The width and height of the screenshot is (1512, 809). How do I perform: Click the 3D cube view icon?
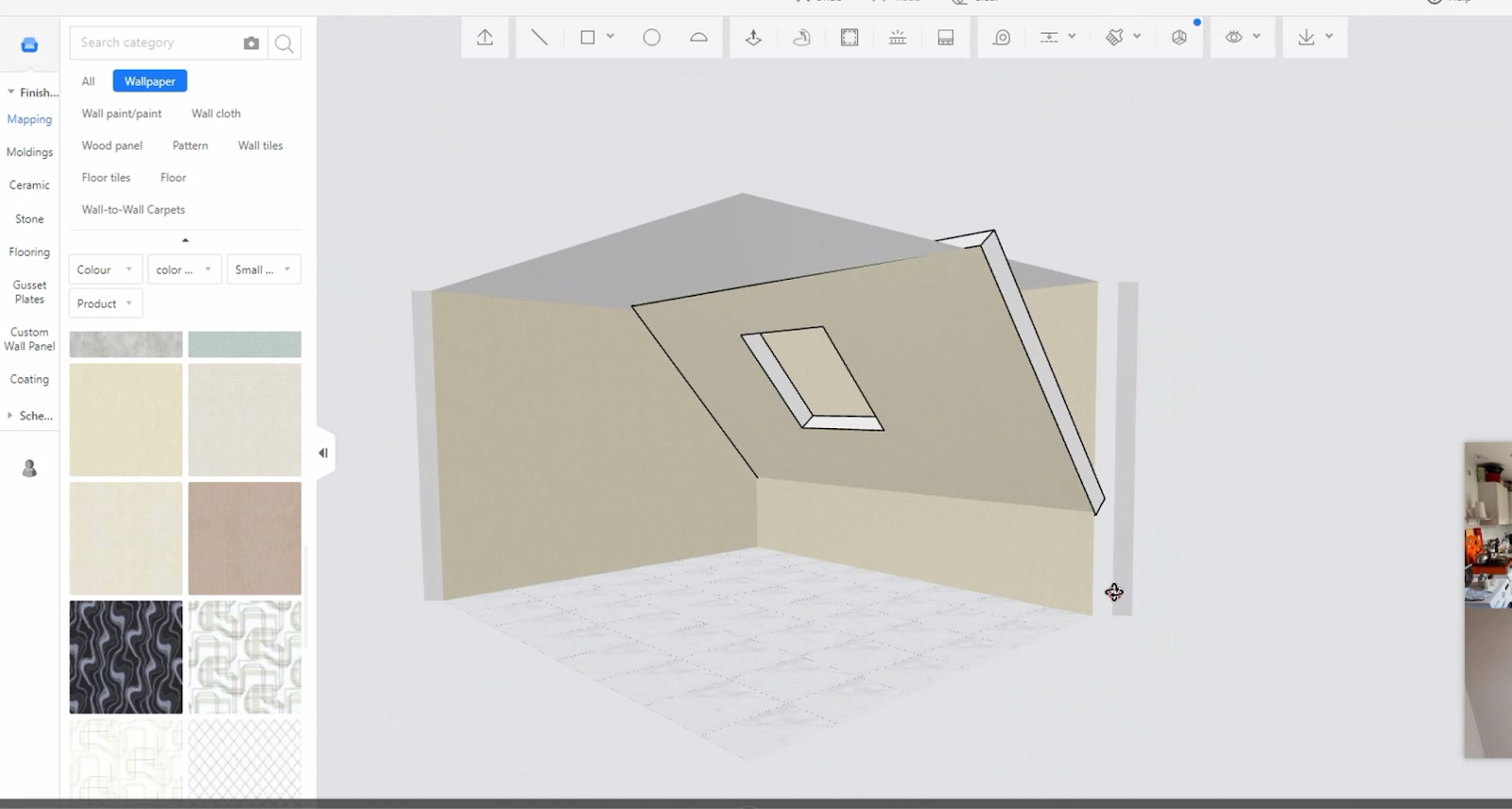tap(1179, 38)
